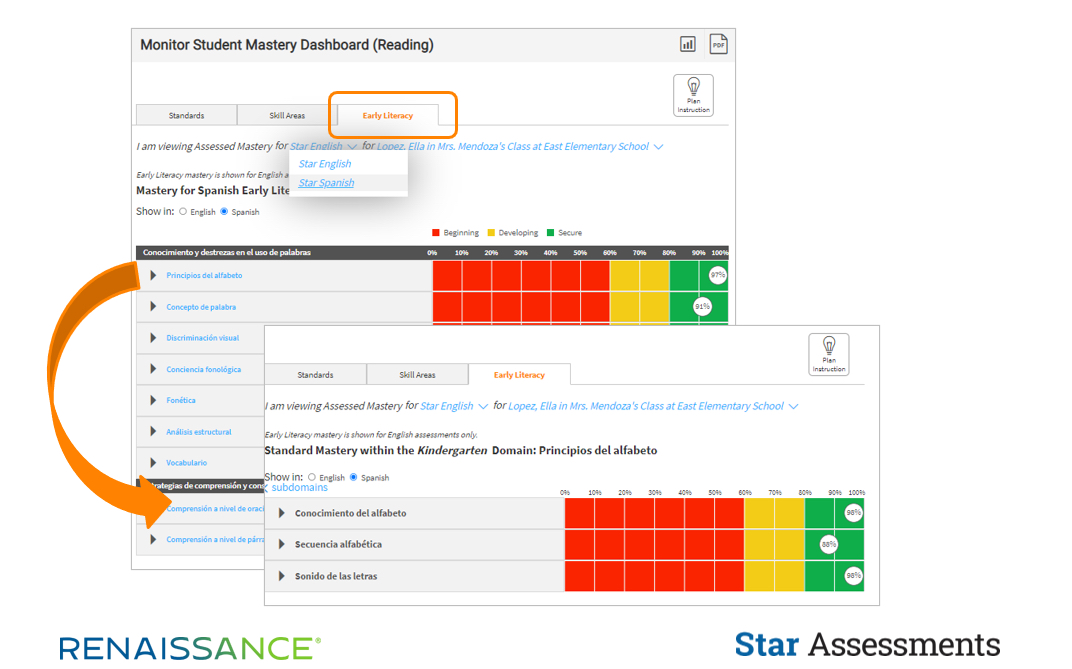Expand the Vocabulario row
Image resolution: width=1072 pixels, height=669 pixels.
[x=153, y=463]
